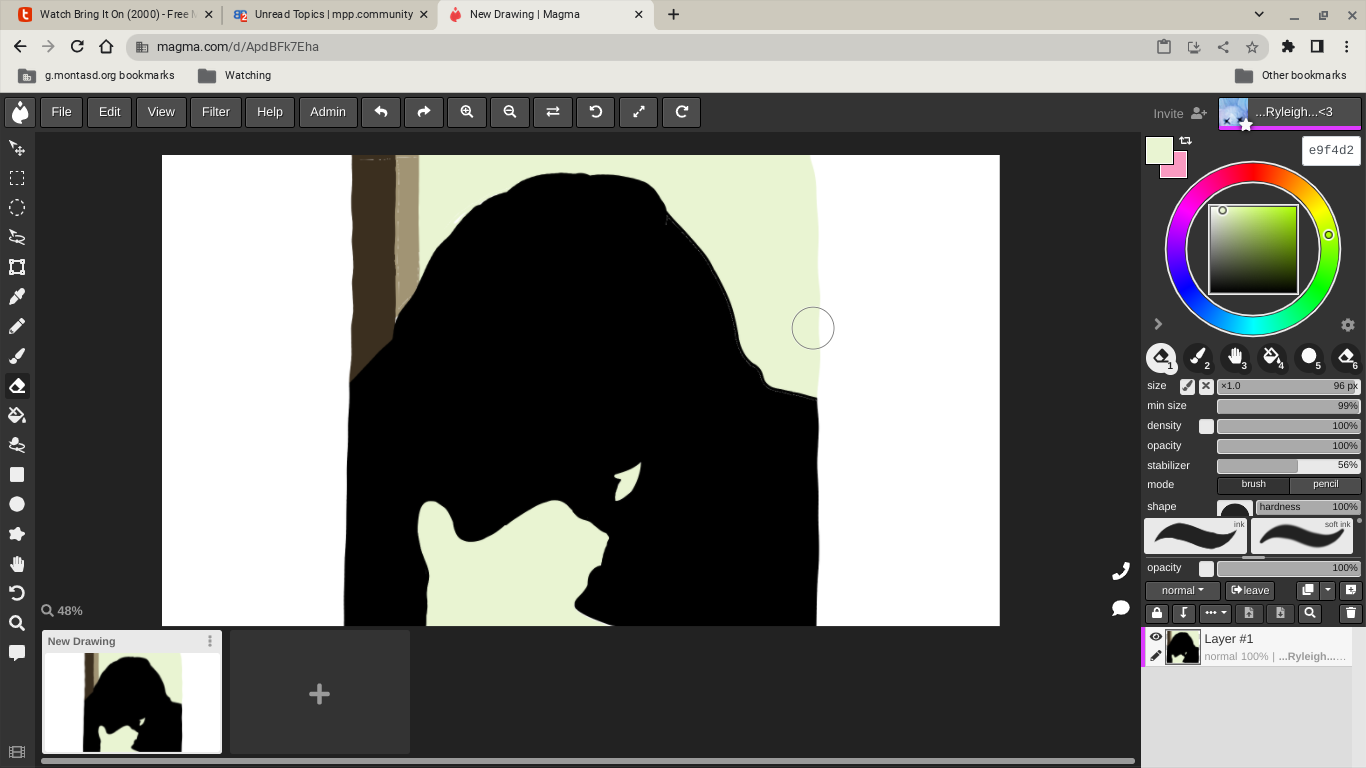1366x768 pixels.
Task: Open the chat bubble panel
Action: (x=1121, y=608)
